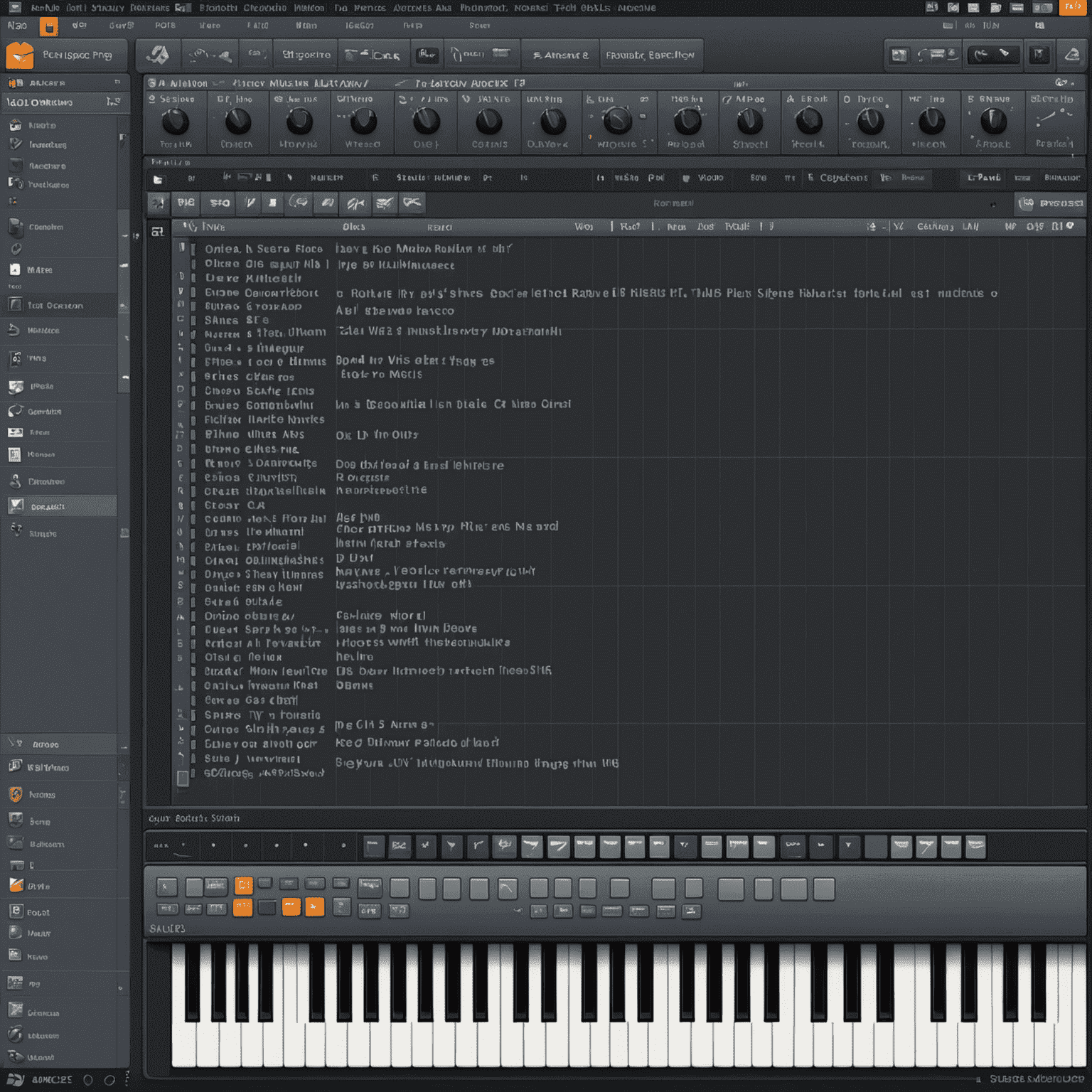This screenshot has width=1092, height=1092.
Task: Select the Iiot Ocarcon item in the left sidebar
Action: 59,306
